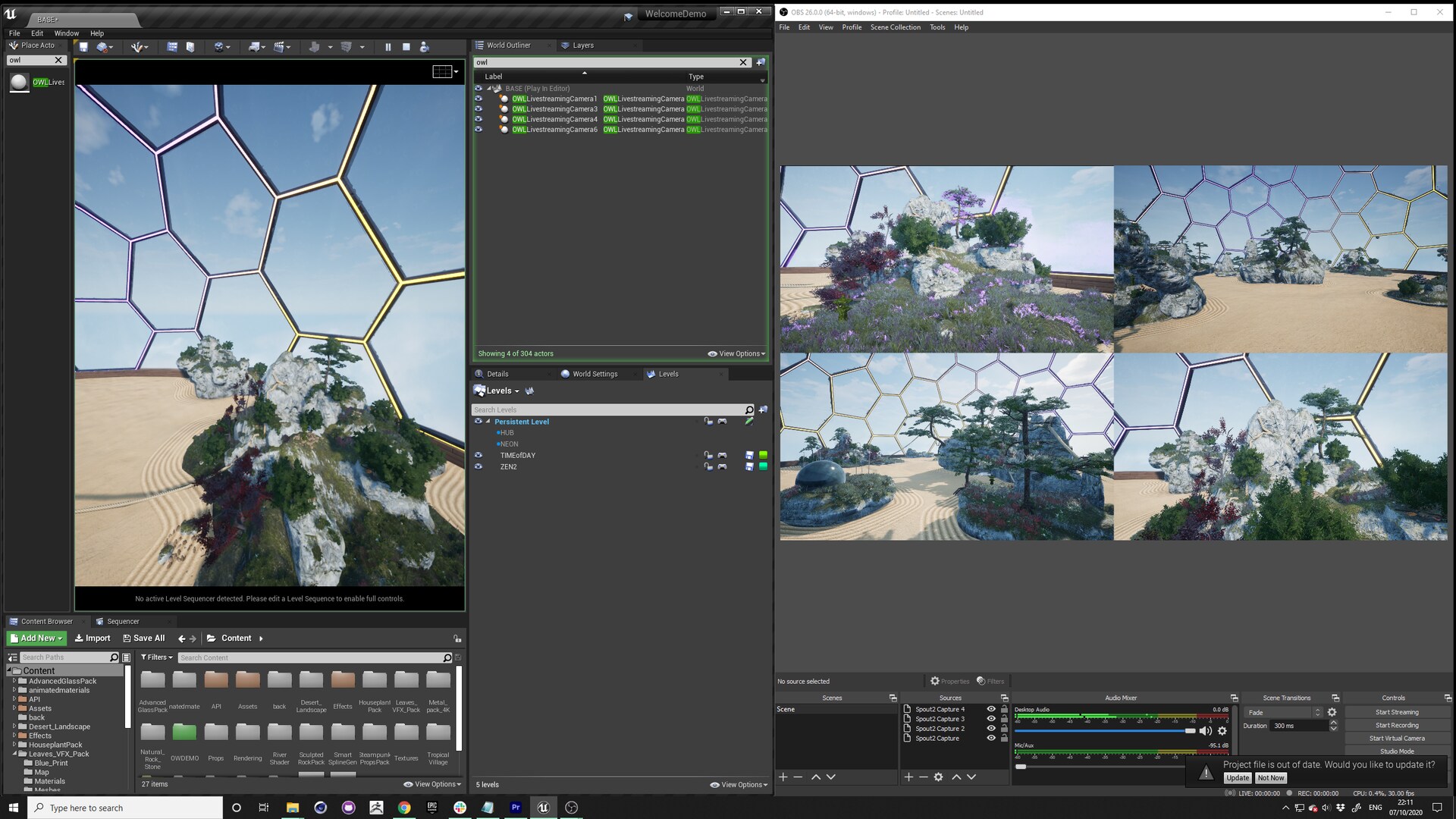Click the gamepad icon on ZEN2 level row
Image resolution: width=1456 pixels, height=819 pixels.
tap(722, 467)
